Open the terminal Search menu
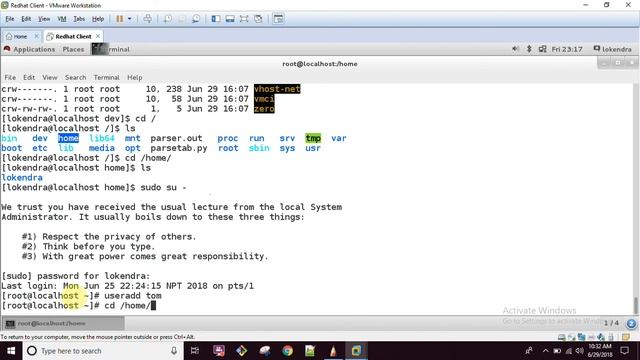640x360 pixels. pyautogui.click(x=76, y=77)
